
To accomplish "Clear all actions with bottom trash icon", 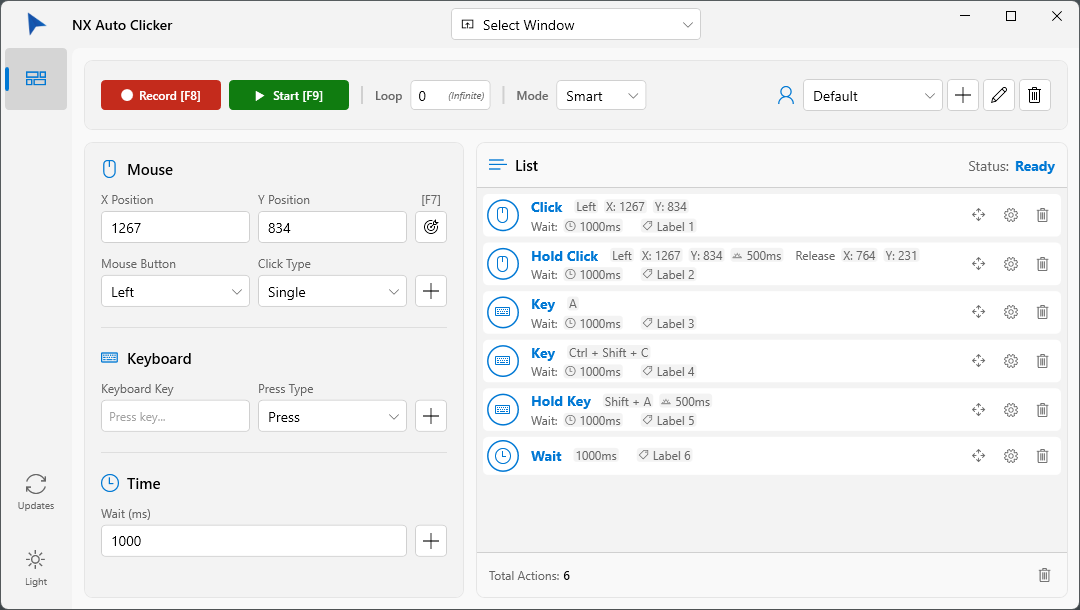I will [x=1044, y=575].
